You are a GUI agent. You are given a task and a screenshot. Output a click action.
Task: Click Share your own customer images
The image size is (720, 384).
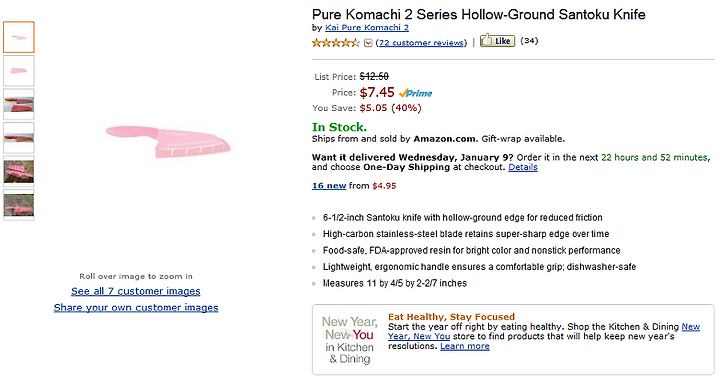tap(136, 308)
